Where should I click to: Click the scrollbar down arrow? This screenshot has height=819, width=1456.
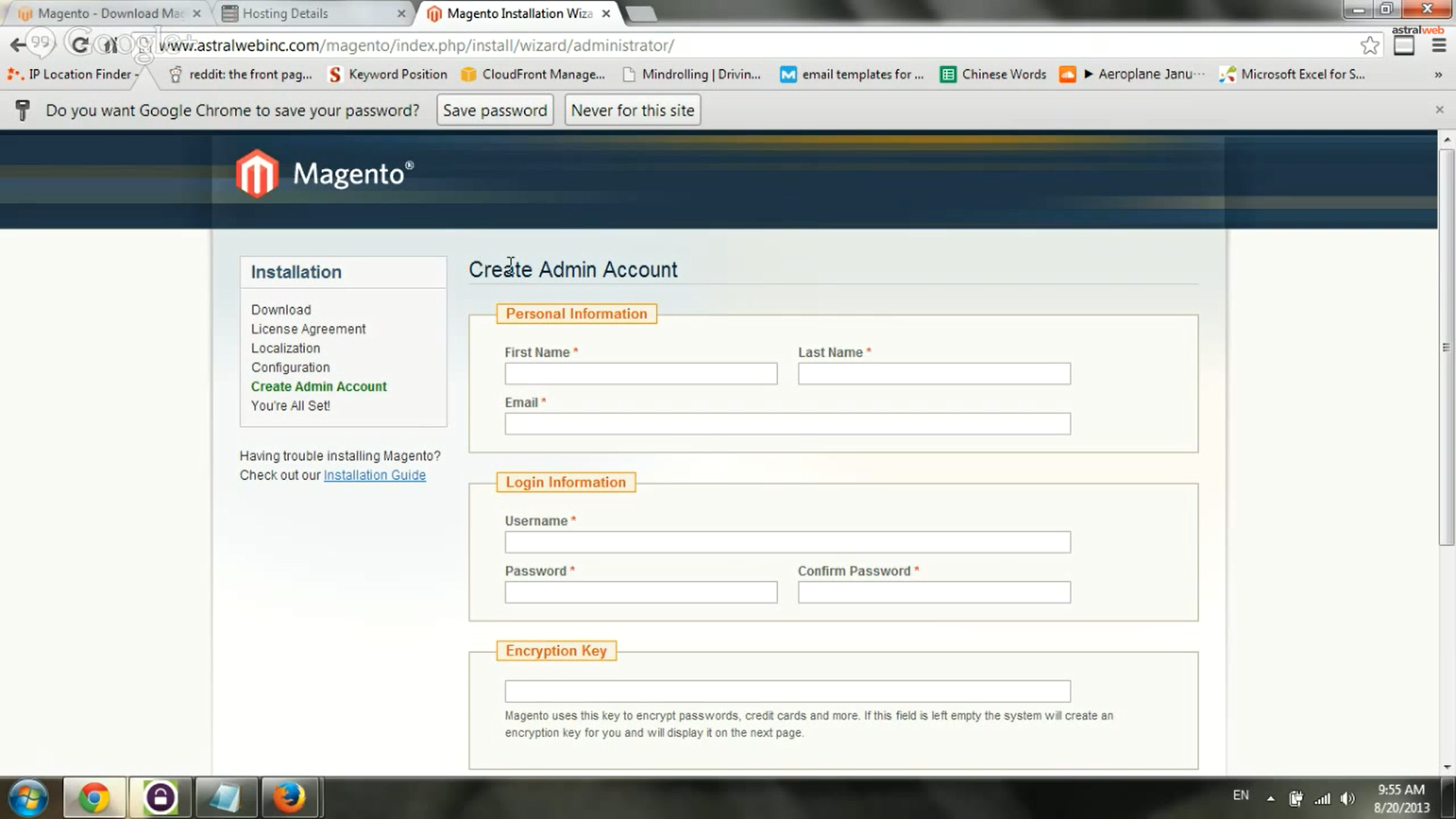pos(1446,767)
